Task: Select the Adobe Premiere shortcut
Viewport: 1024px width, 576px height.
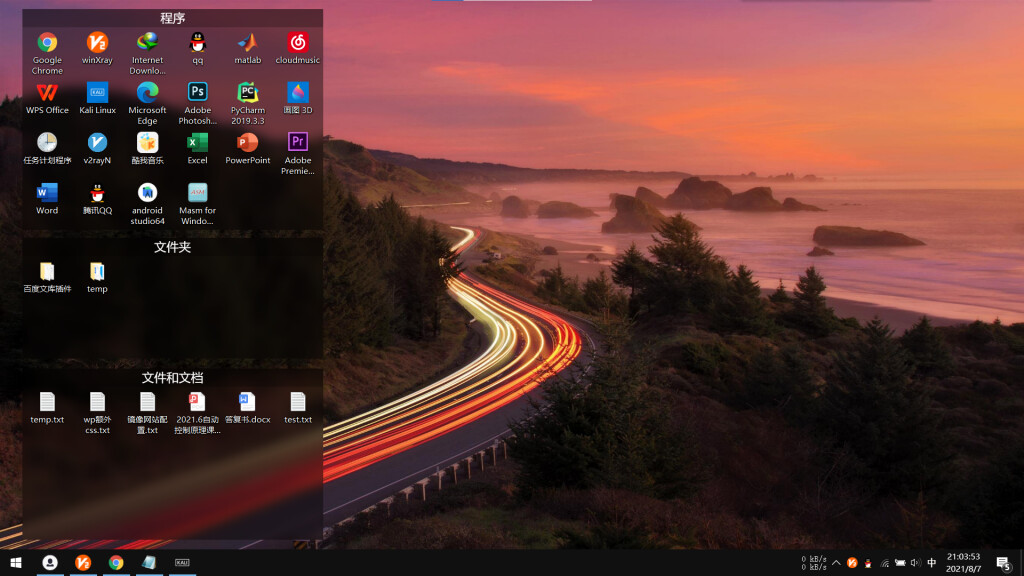Action: [298, 153]
